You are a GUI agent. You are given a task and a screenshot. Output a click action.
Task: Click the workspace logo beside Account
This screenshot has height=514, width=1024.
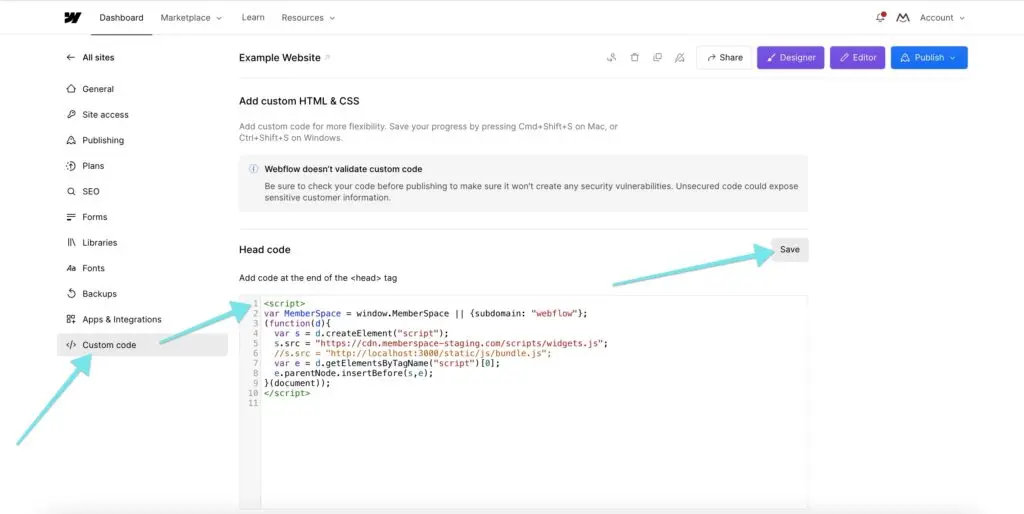point(903,18)
